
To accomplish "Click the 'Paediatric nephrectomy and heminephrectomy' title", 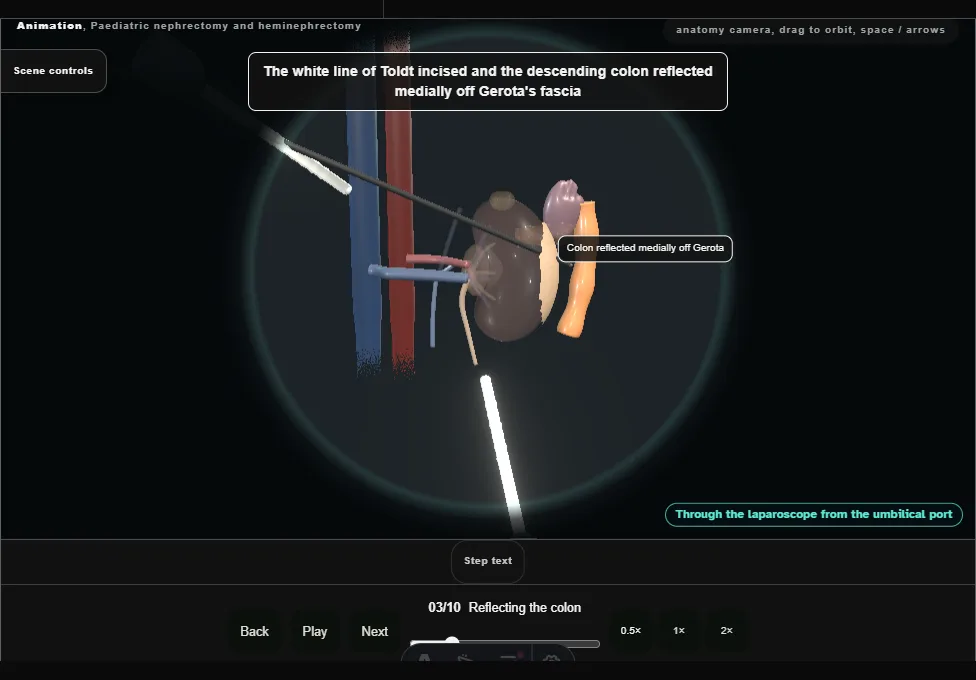I will coord(226,26).
